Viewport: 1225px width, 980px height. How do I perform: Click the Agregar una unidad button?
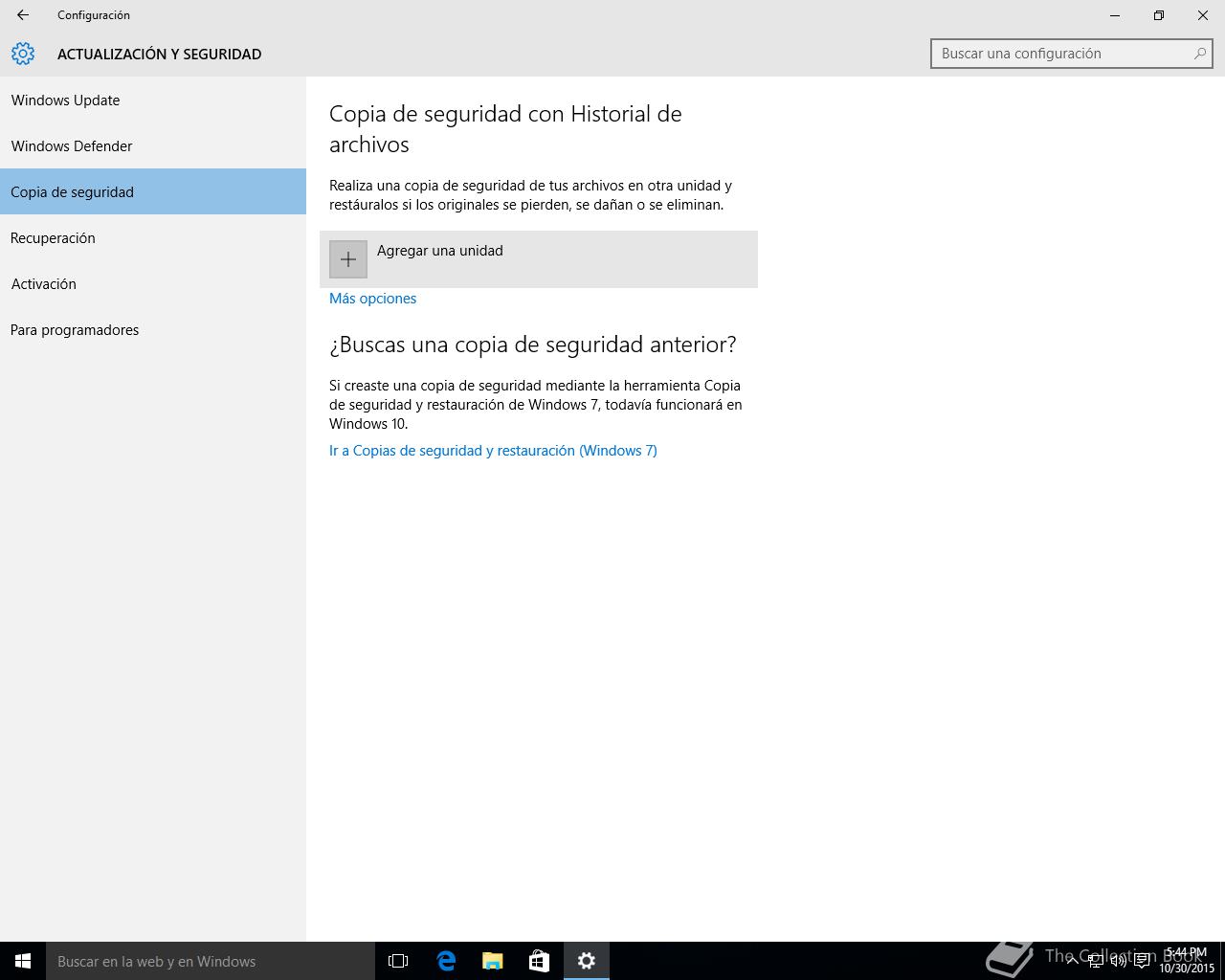pyautogui.click(x=539, y=259)
